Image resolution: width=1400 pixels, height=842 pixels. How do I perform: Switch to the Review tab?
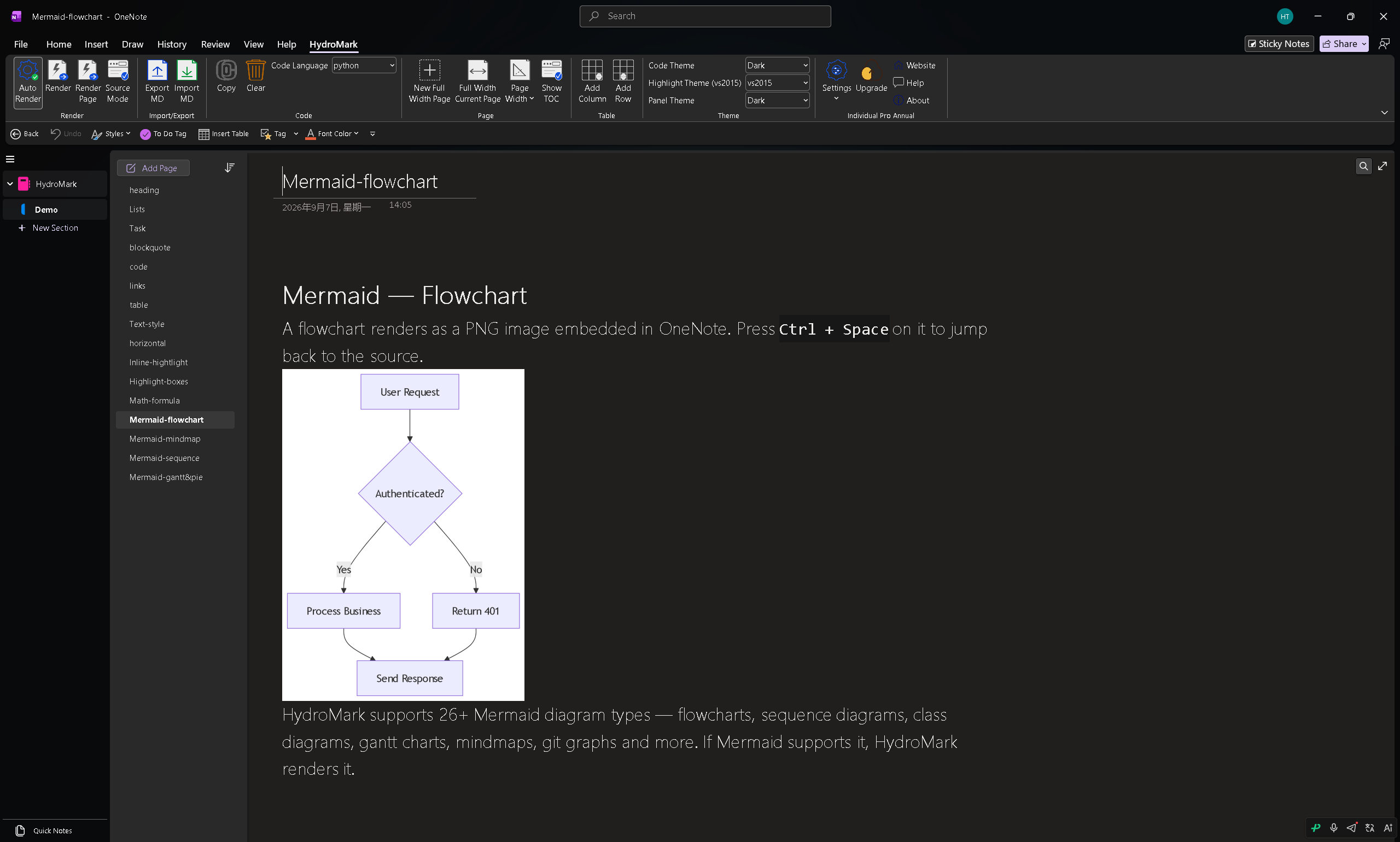pyautogui.click(x=215, y=44)
